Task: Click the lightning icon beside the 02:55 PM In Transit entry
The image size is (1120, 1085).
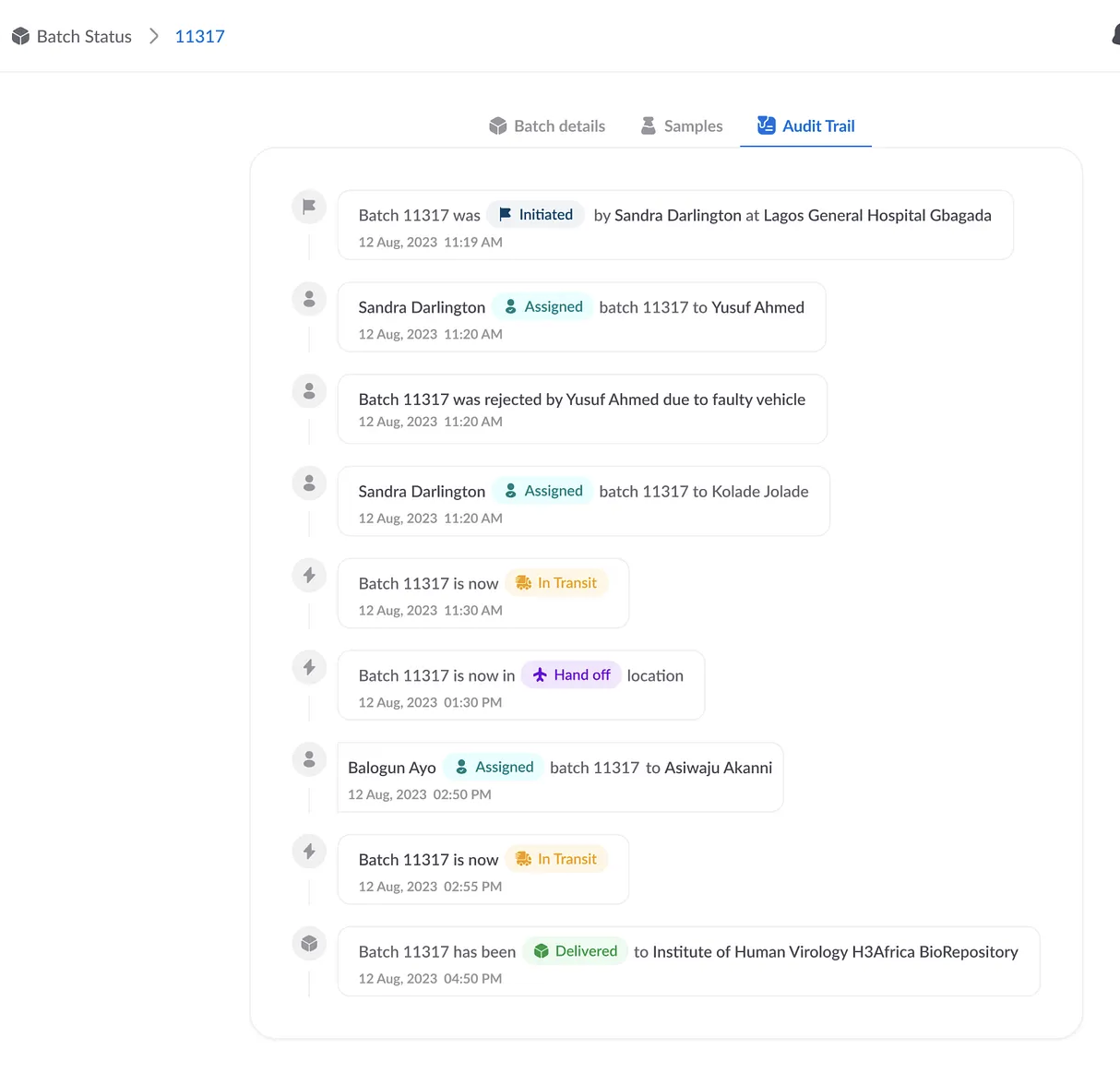Action: (x=309, y=852)
